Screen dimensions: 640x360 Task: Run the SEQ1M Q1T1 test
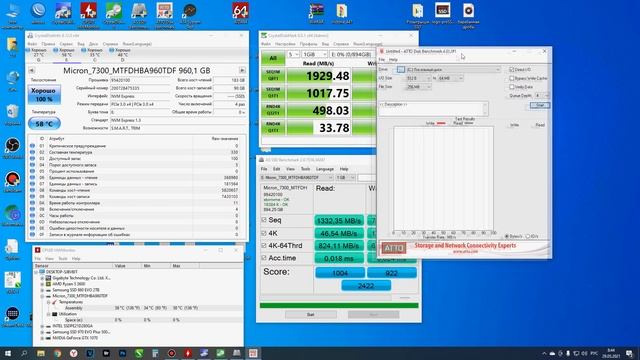click(x=273, y=93)
